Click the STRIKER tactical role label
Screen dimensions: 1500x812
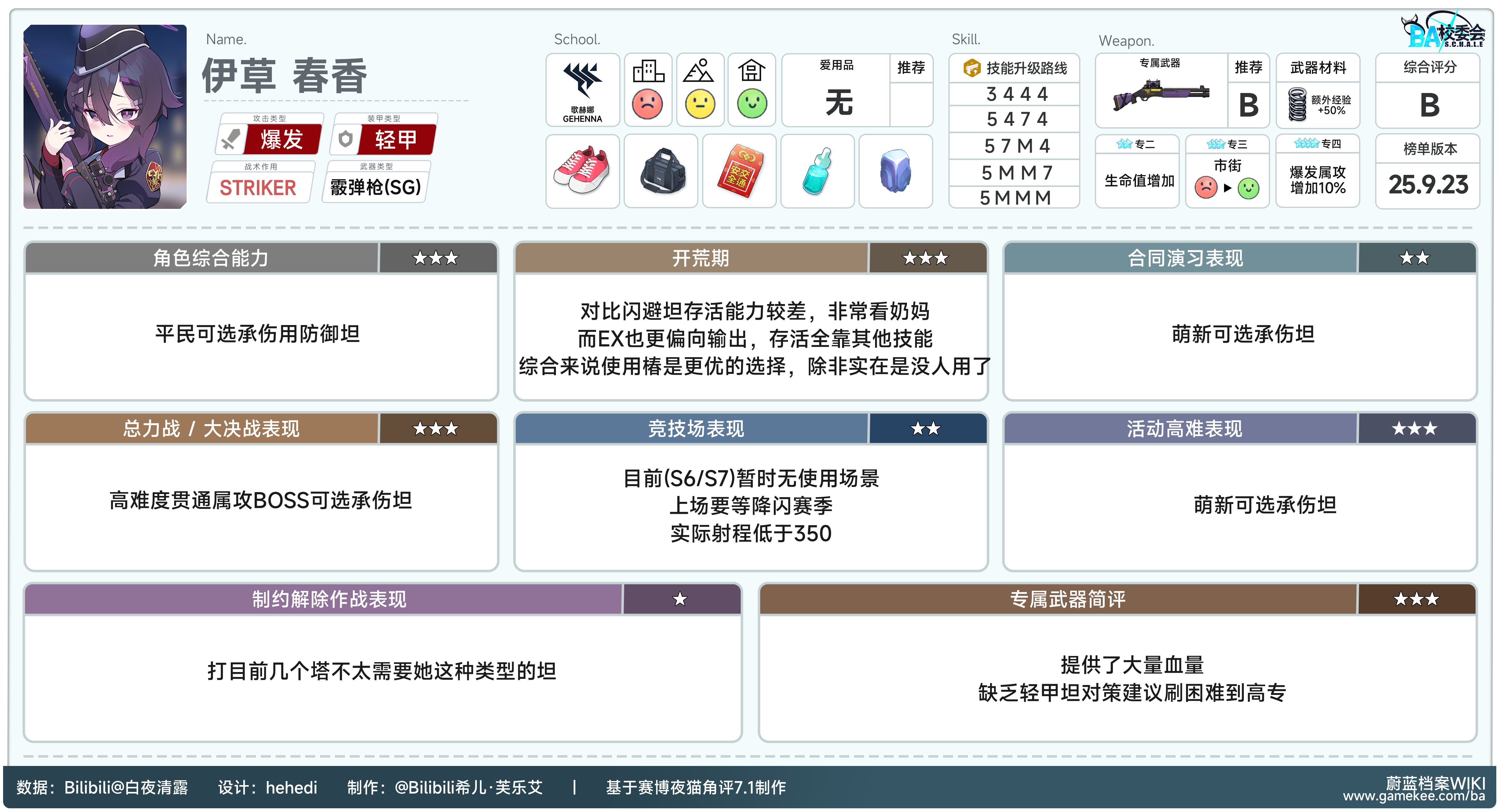pos(258,188)
